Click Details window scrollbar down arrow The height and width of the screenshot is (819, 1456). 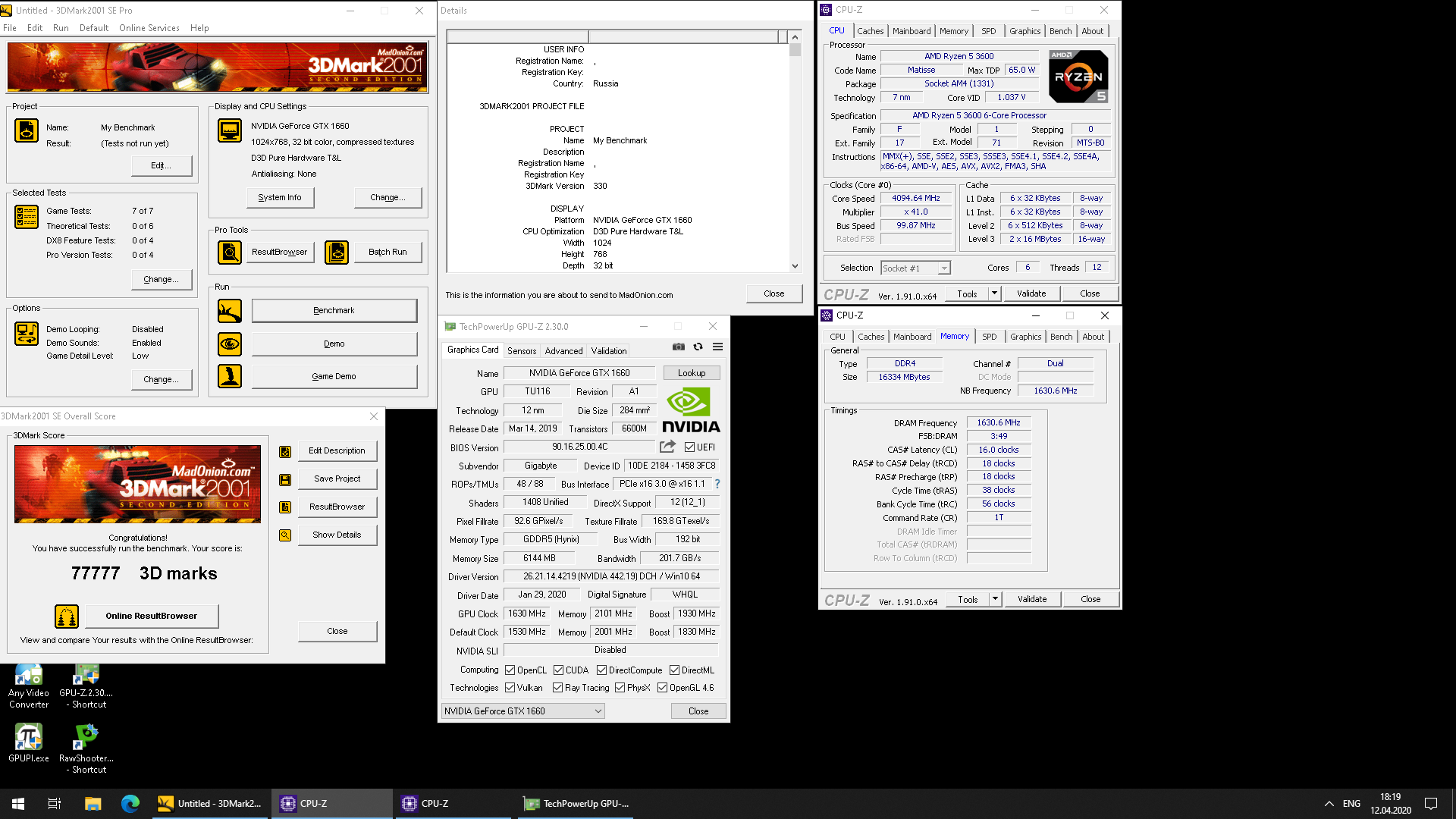pyautogui.click(x=795, y=266)
